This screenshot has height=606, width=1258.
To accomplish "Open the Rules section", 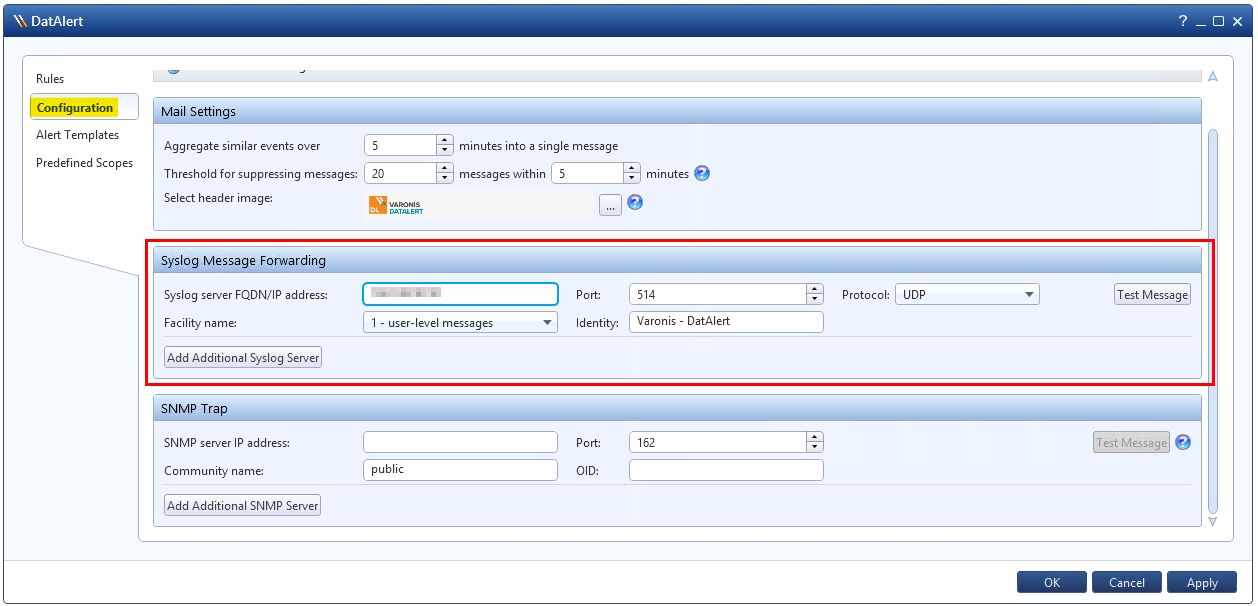I will [50, 79].
